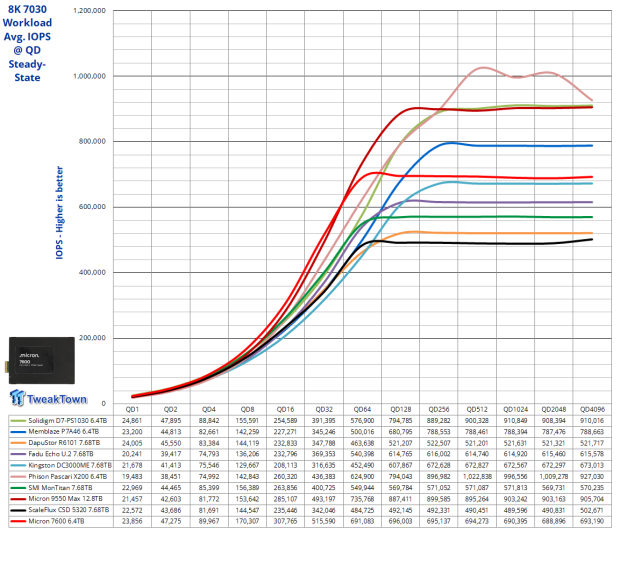Click the Micron 7600 SSD product image
This screenshot has height=568, width=620.
pyautogui.click(x=40, y=360)
